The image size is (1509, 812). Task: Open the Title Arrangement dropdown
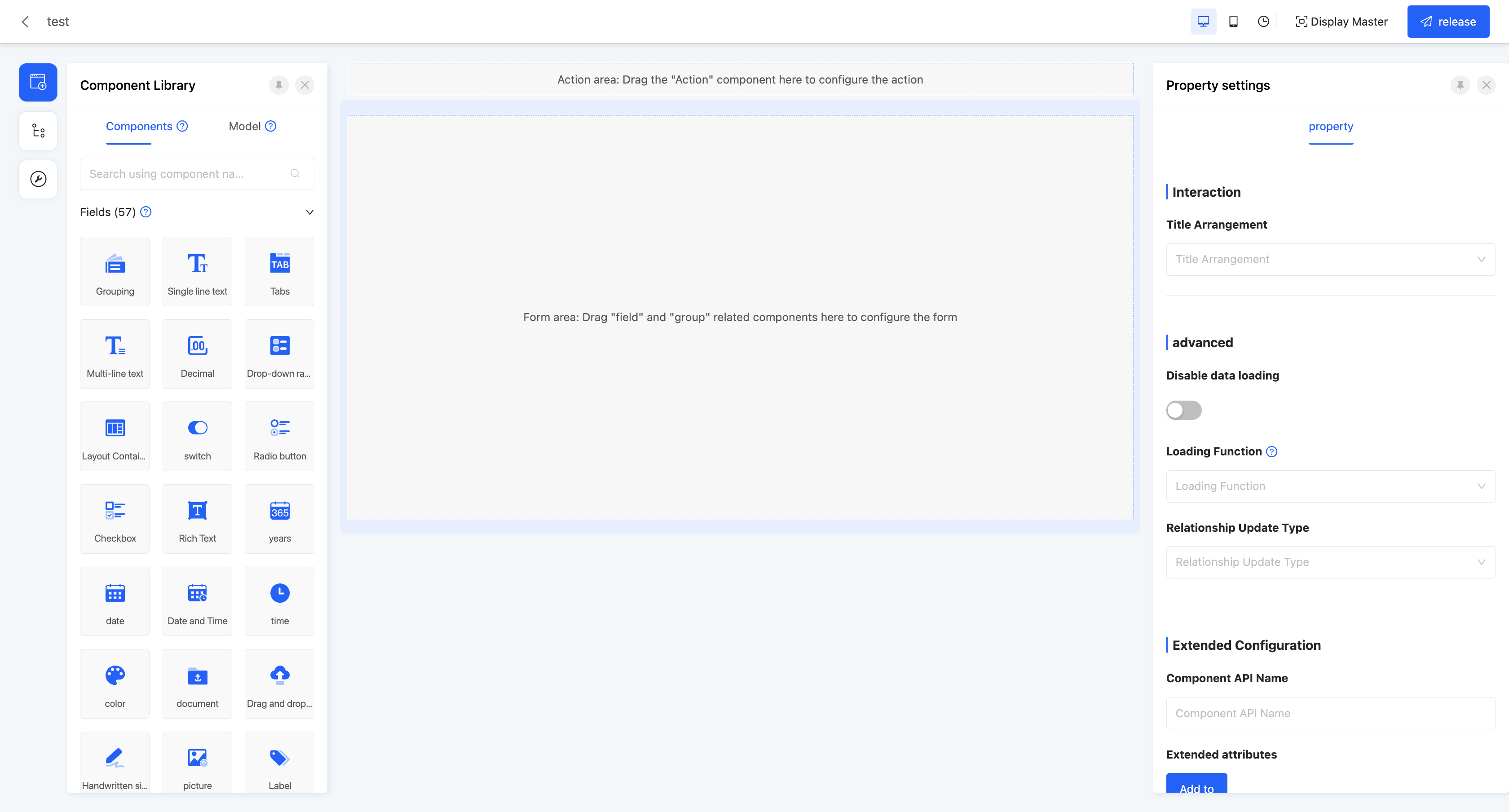pyautogui.click(x=1330, y=260)
